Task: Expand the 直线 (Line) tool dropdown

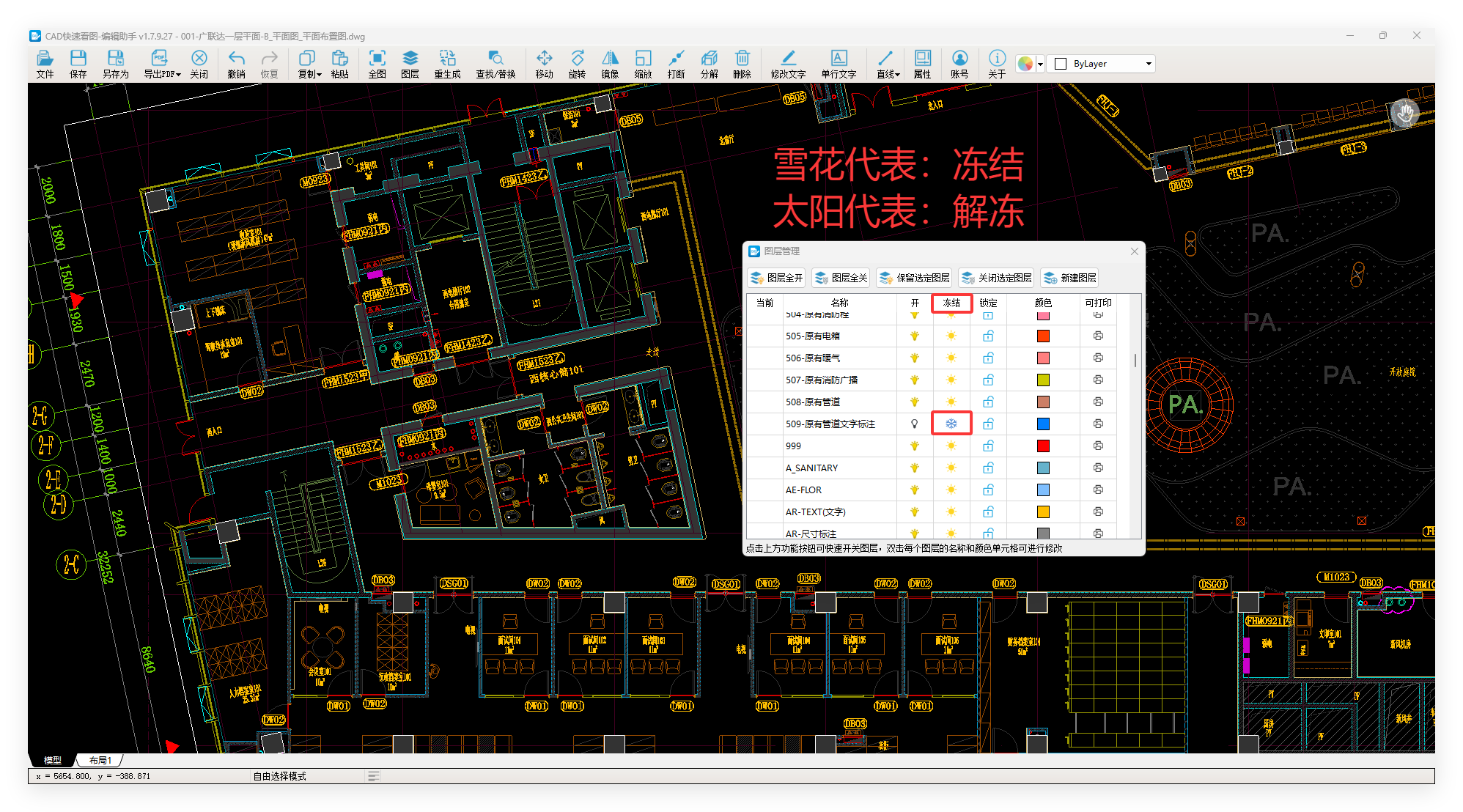Action: click(x=897, y=75)
